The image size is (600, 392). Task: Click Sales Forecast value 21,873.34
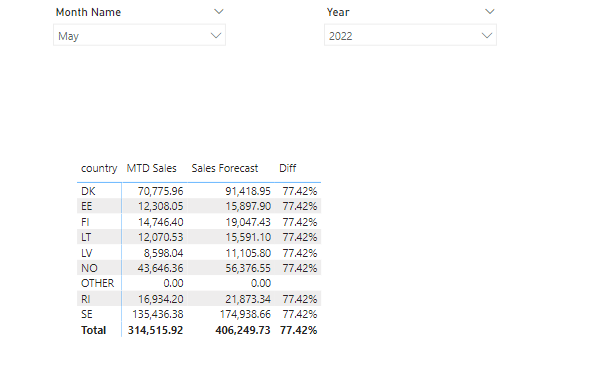click(248, 299)
